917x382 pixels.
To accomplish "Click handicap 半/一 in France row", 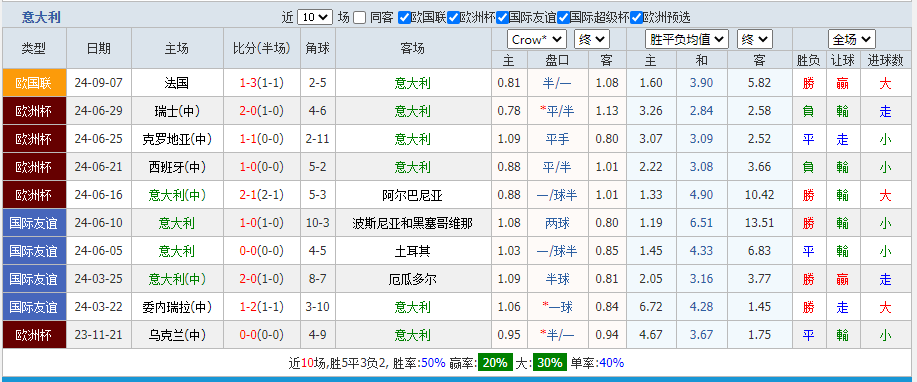I will tap(557, 83).
